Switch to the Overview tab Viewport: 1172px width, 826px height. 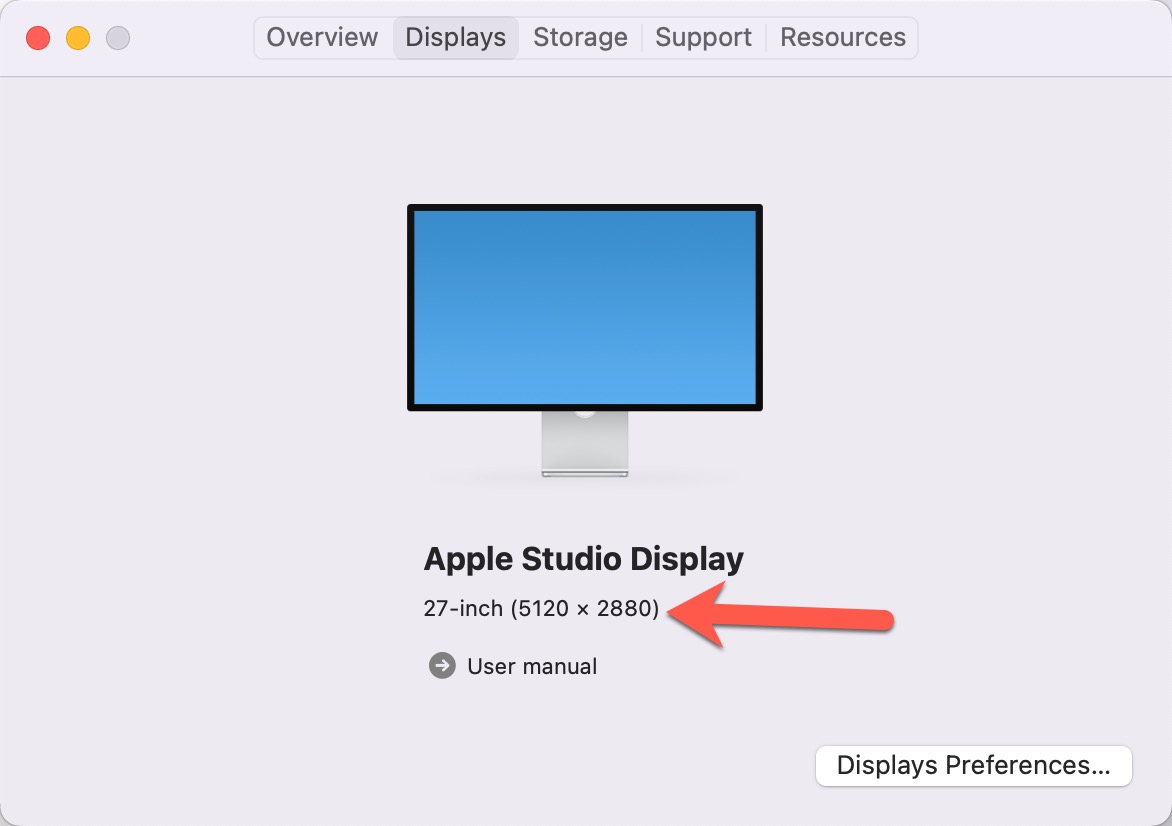(x=322, y=38)
